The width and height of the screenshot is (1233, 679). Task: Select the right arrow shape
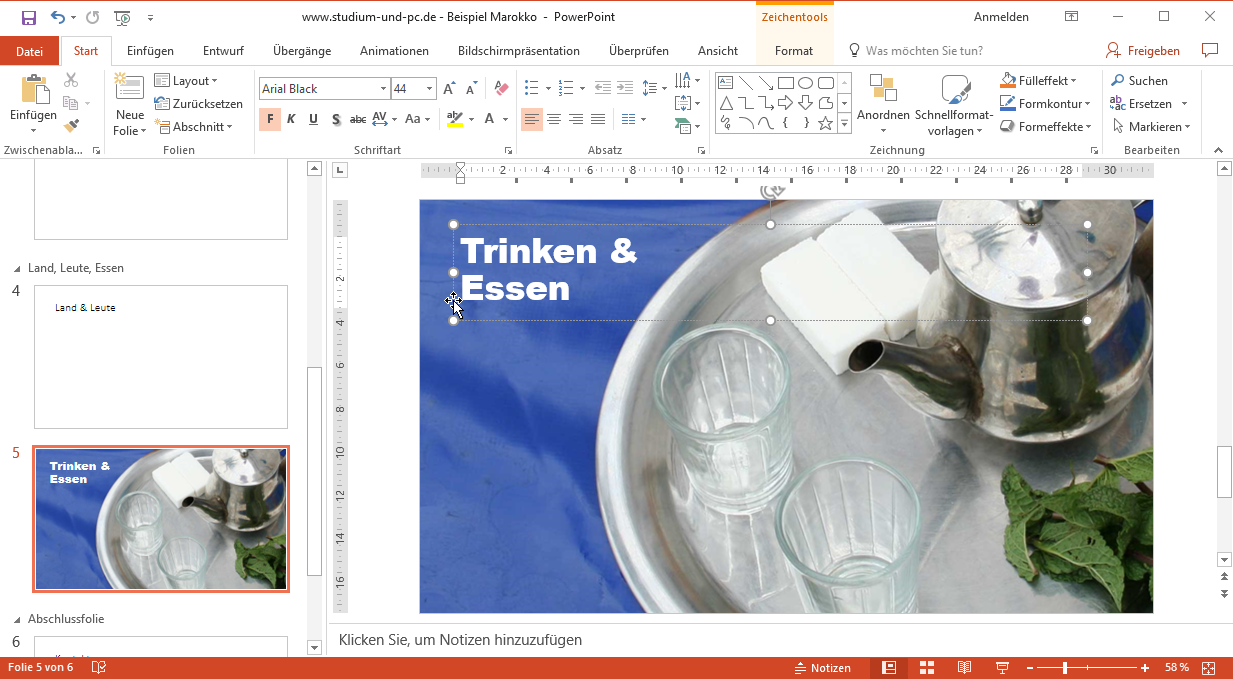pyautogui.click(x=786, y=103)
